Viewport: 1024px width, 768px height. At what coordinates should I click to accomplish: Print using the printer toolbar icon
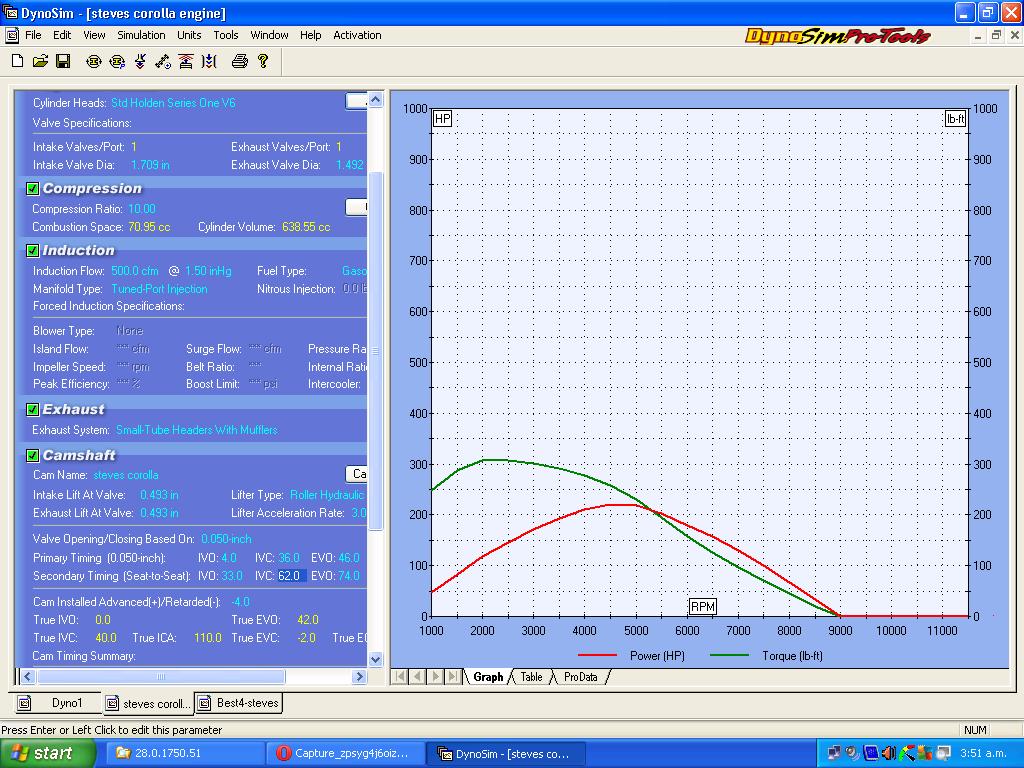240,61
